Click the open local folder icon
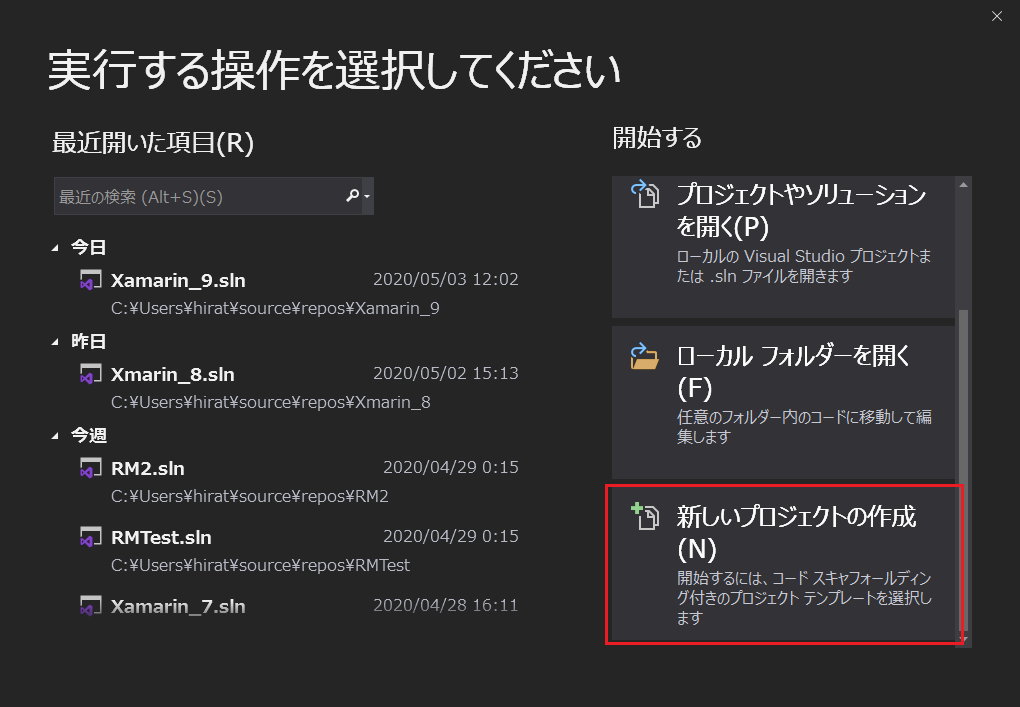 [645, 356]
